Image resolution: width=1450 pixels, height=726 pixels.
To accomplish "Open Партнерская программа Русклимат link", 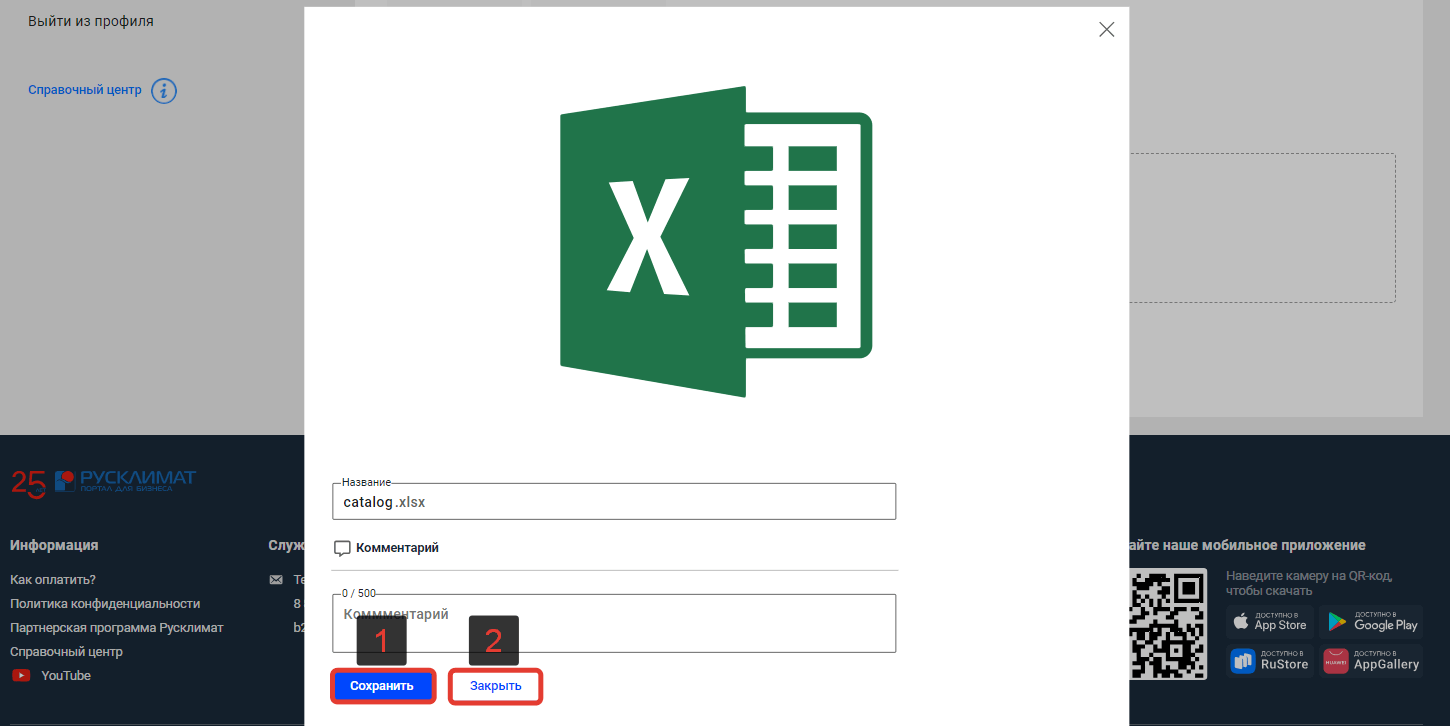I will (117, 628).
